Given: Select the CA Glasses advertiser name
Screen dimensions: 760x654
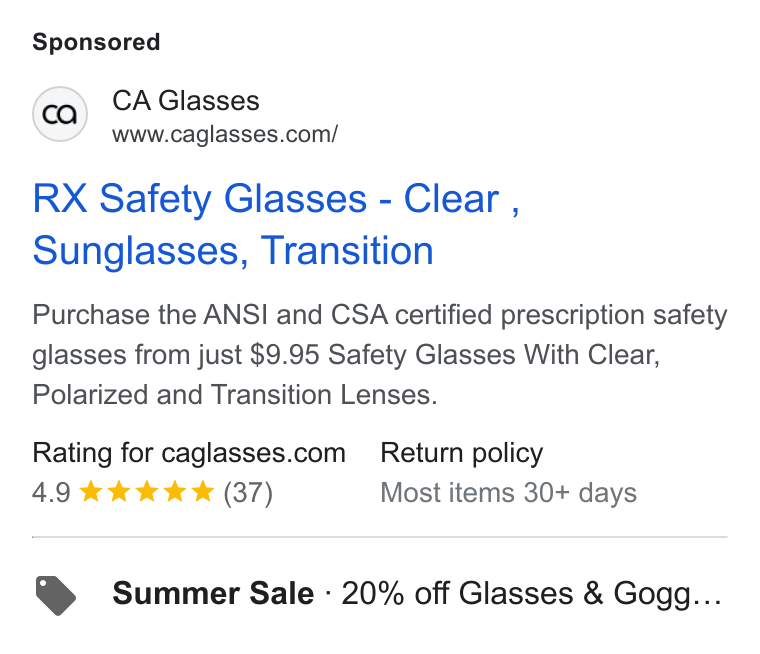Looking at the screenshot, I should pos(186,101).
